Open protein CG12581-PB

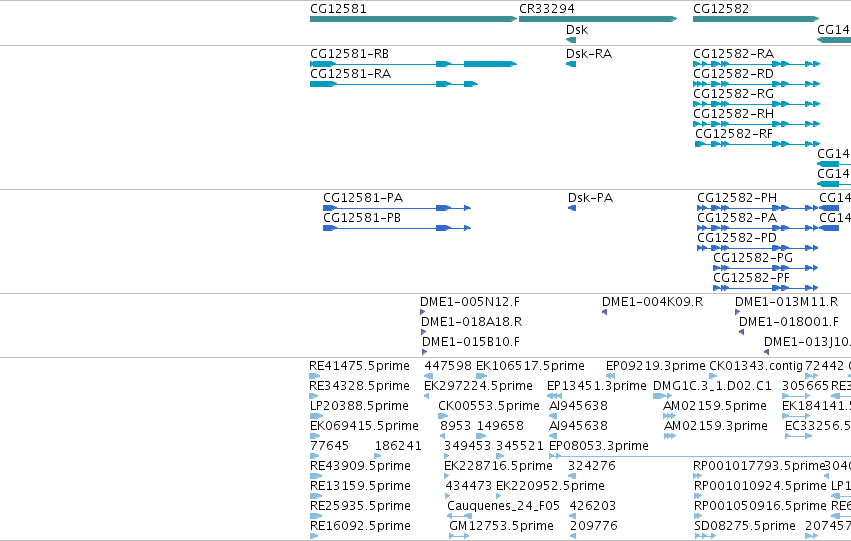click(397, 228)
